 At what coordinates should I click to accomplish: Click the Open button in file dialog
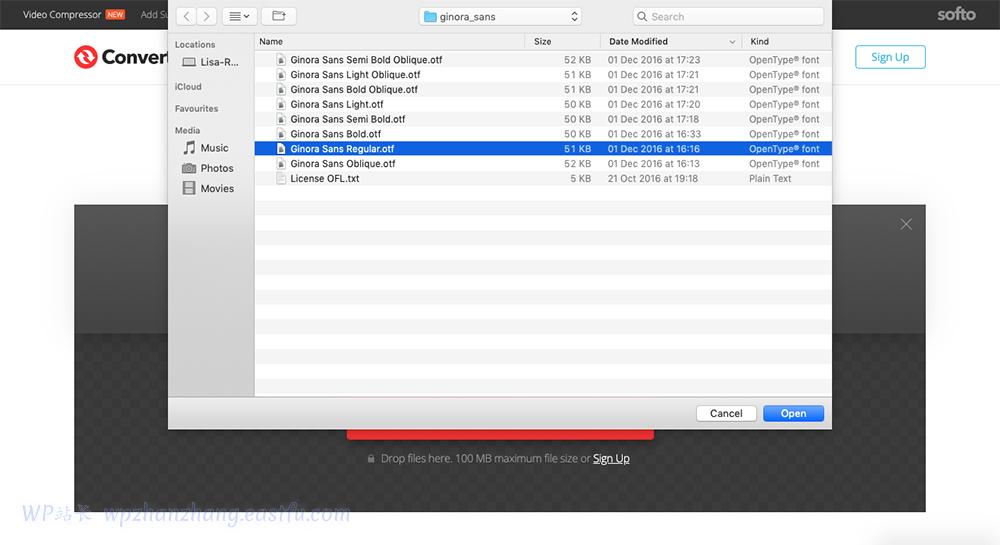click(x=793, y=414)
